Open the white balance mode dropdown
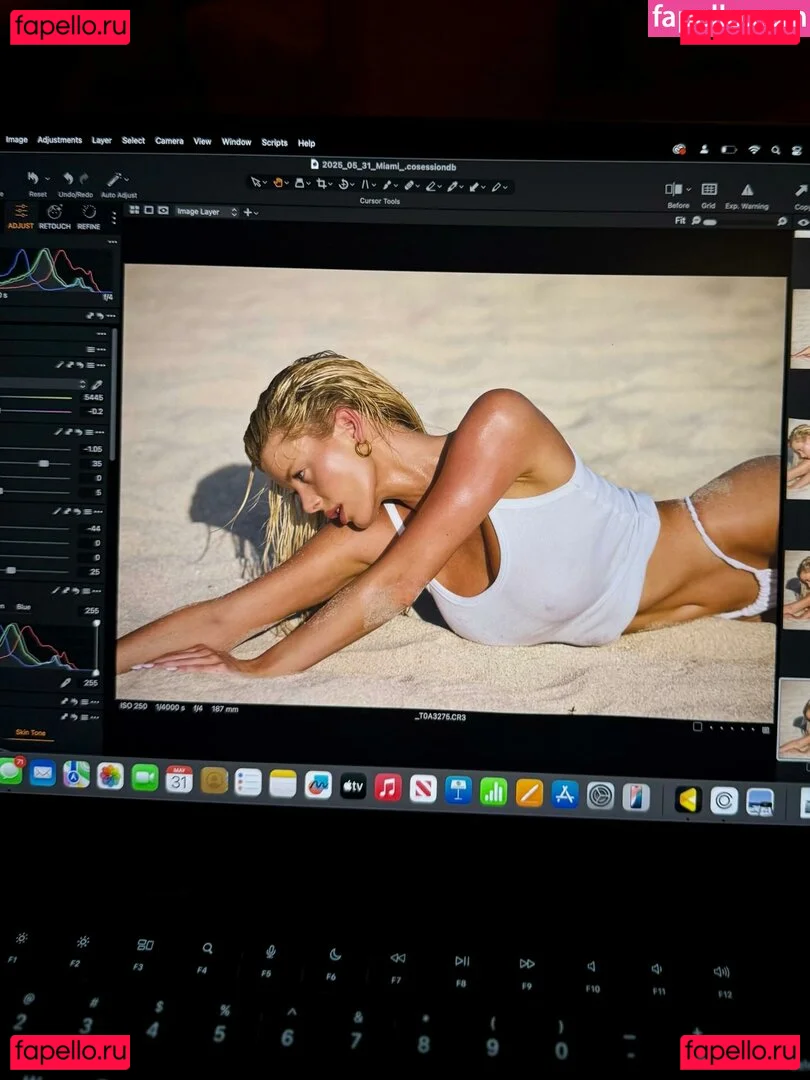 click(82, 384)
